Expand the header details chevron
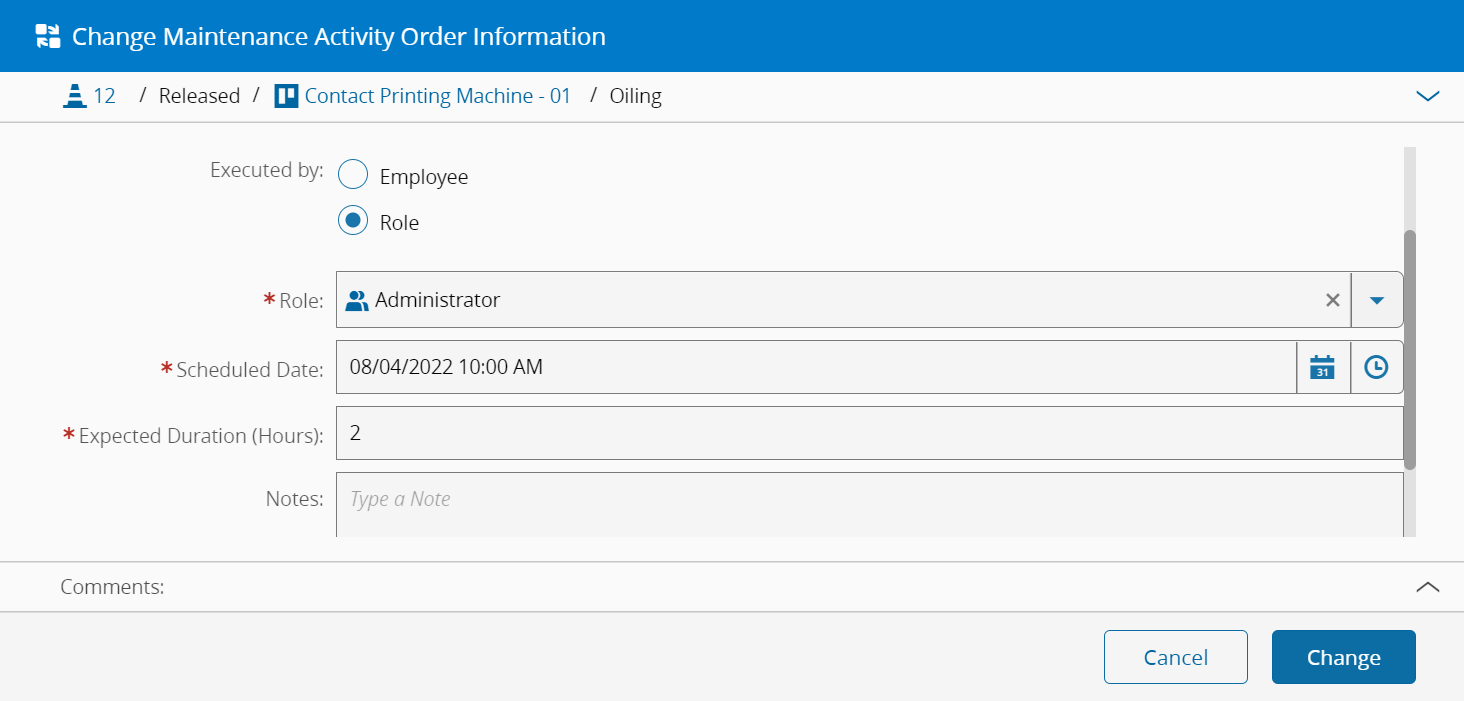Image resolution: width=1464 pixels, height=701 pixels. (1427, 96)
